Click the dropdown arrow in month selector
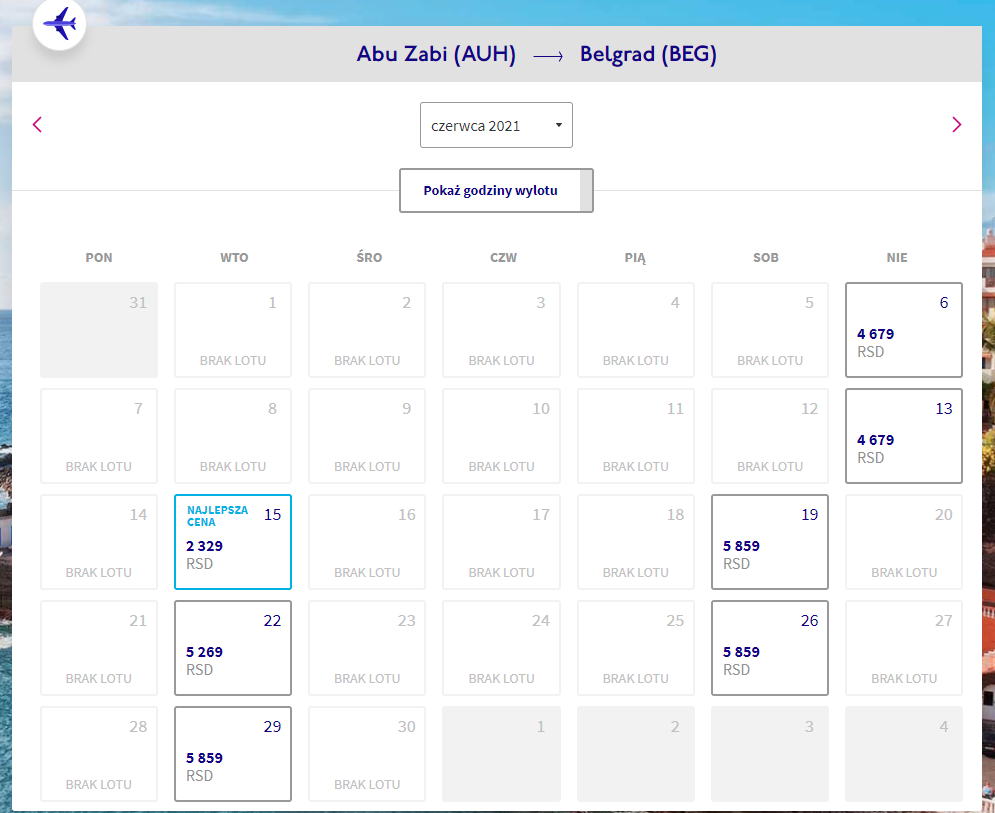Viewport: 995px width, 813px height. tap(558, 125)
